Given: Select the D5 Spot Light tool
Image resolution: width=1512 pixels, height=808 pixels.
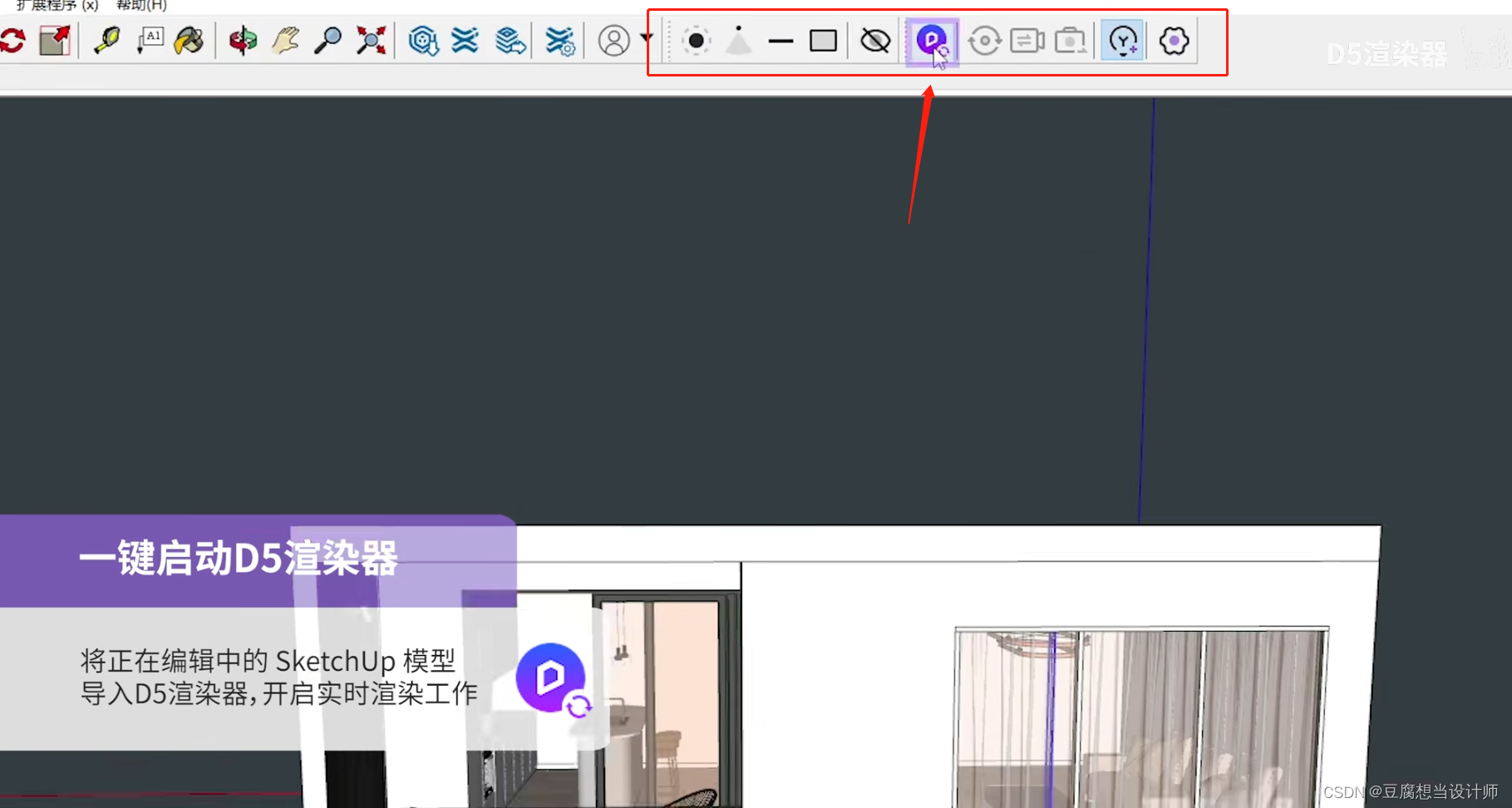Looking at the screenshot, I should 739,40.
